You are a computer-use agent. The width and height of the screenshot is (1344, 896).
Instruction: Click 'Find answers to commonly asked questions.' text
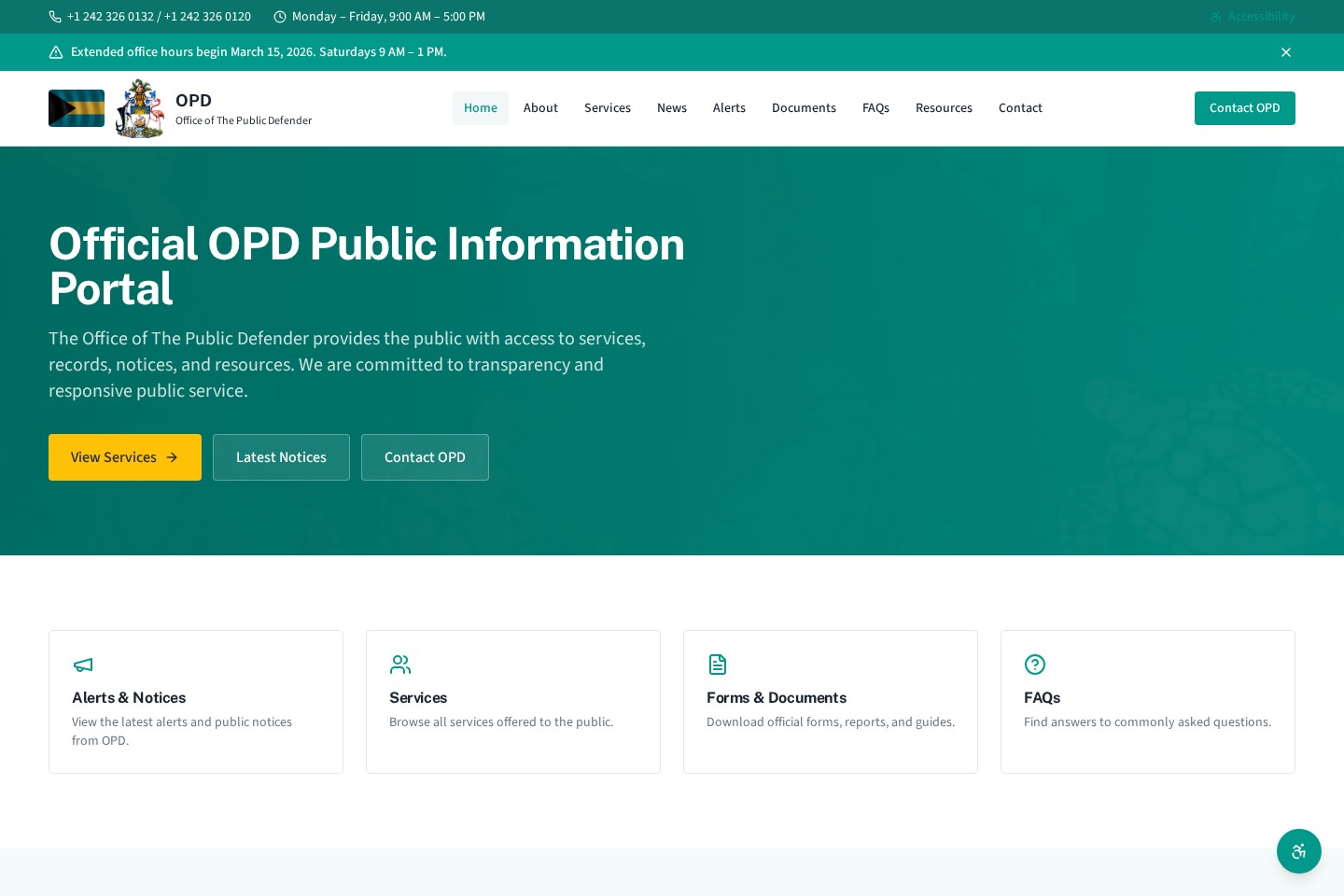(1147, 722)
